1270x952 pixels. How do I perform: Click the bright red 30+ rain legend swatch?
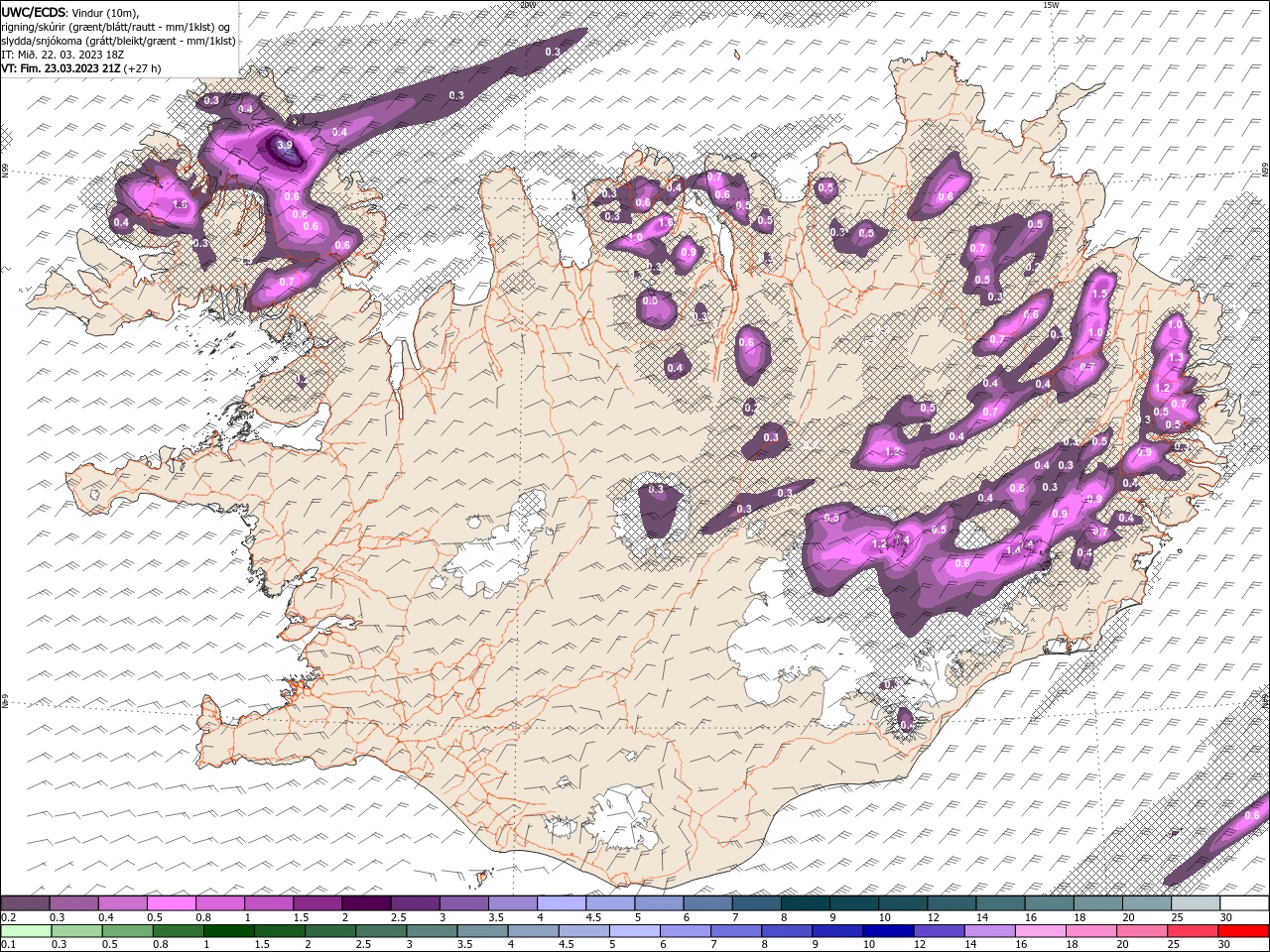pyautogui.click(x=1244, y=931)
